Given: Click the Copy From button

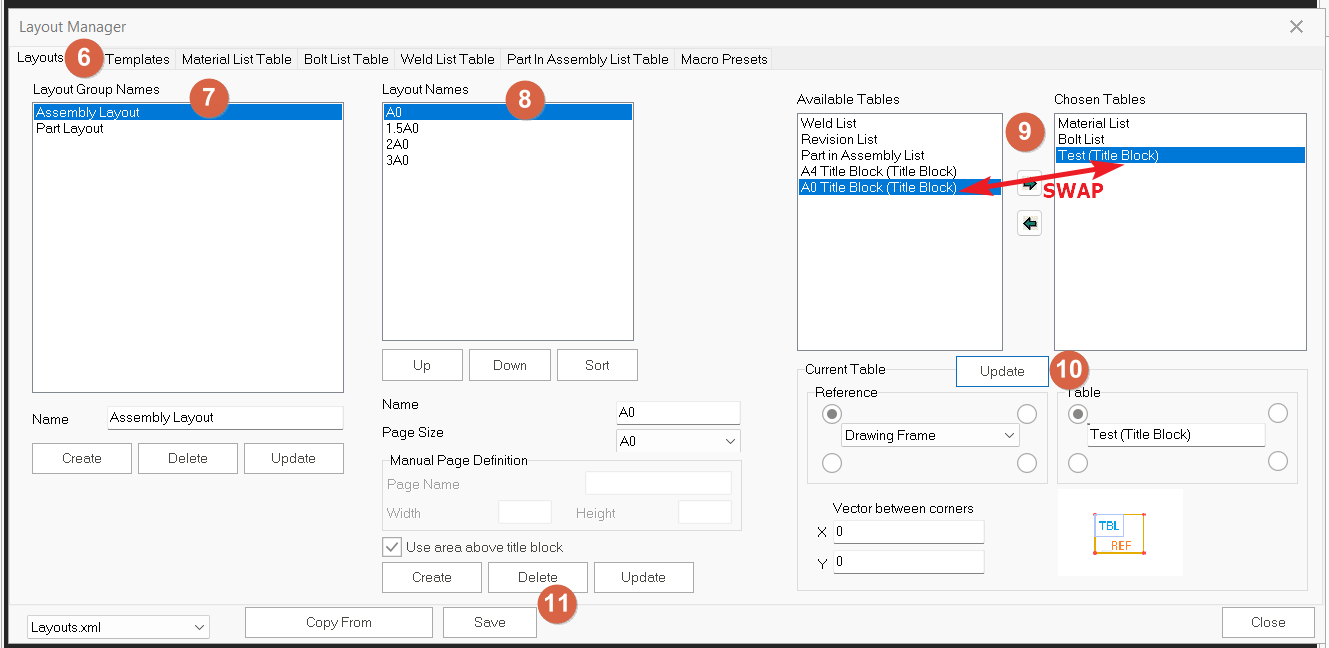Looking at the screenshot, I should 338,622.
